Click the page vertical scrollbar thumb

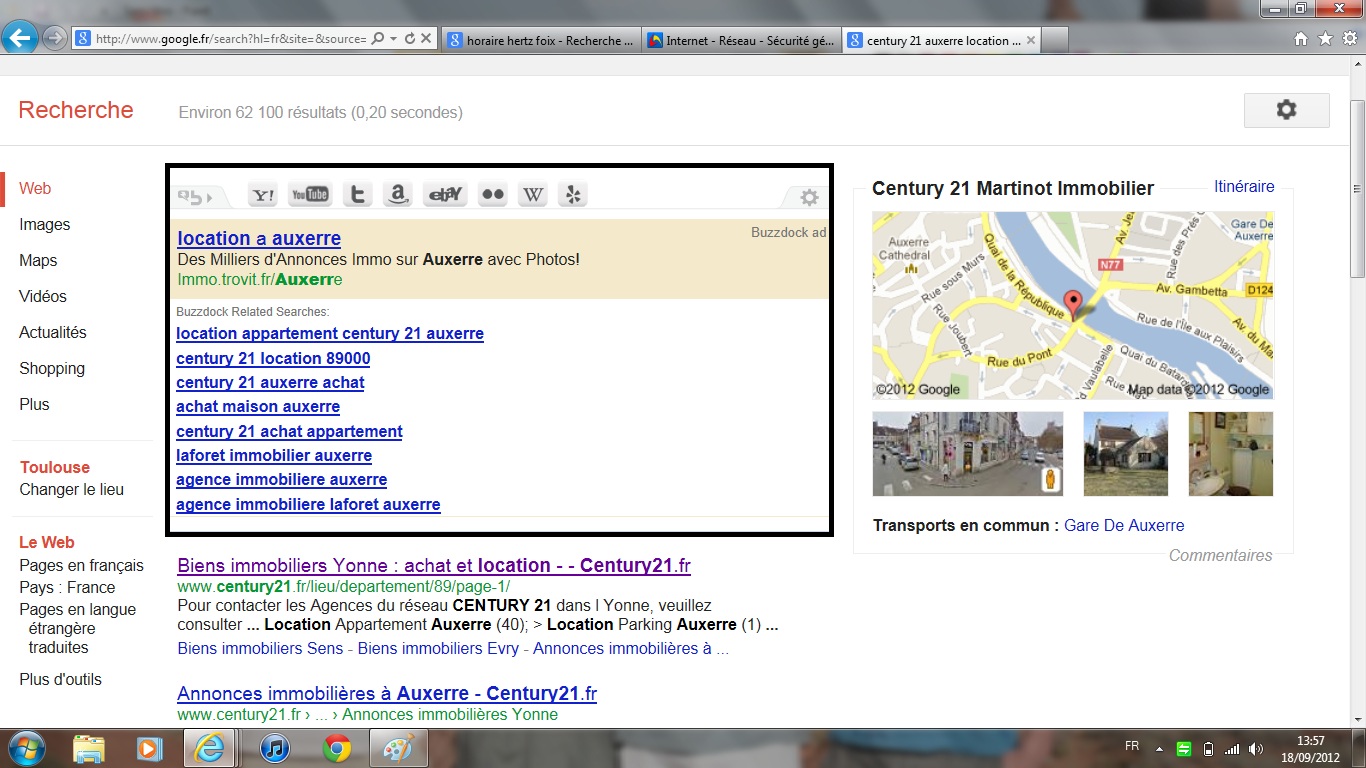pos(1357,190)
